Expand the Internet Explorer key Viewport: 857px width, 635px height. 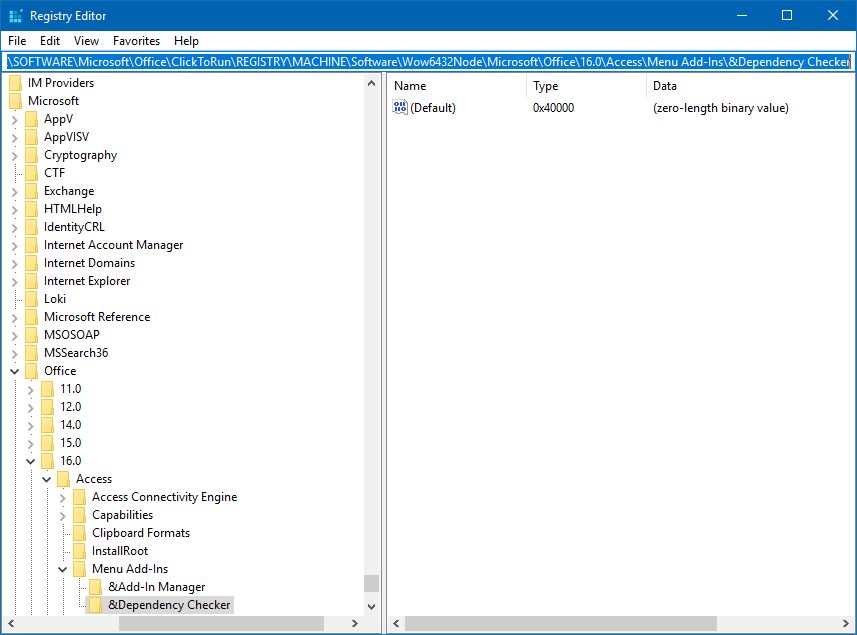15,282
